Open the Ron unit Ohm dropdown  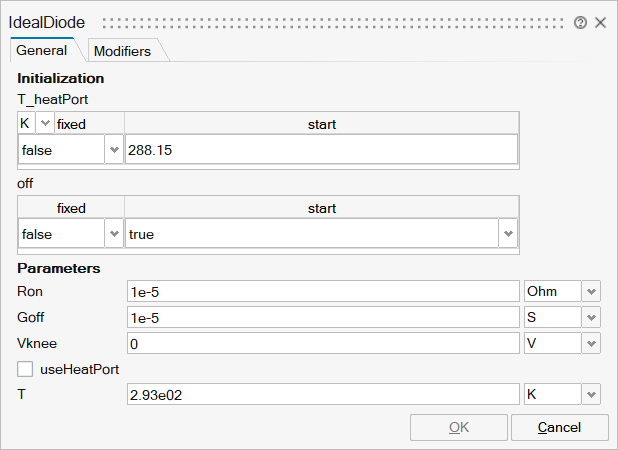pos(591,291)
